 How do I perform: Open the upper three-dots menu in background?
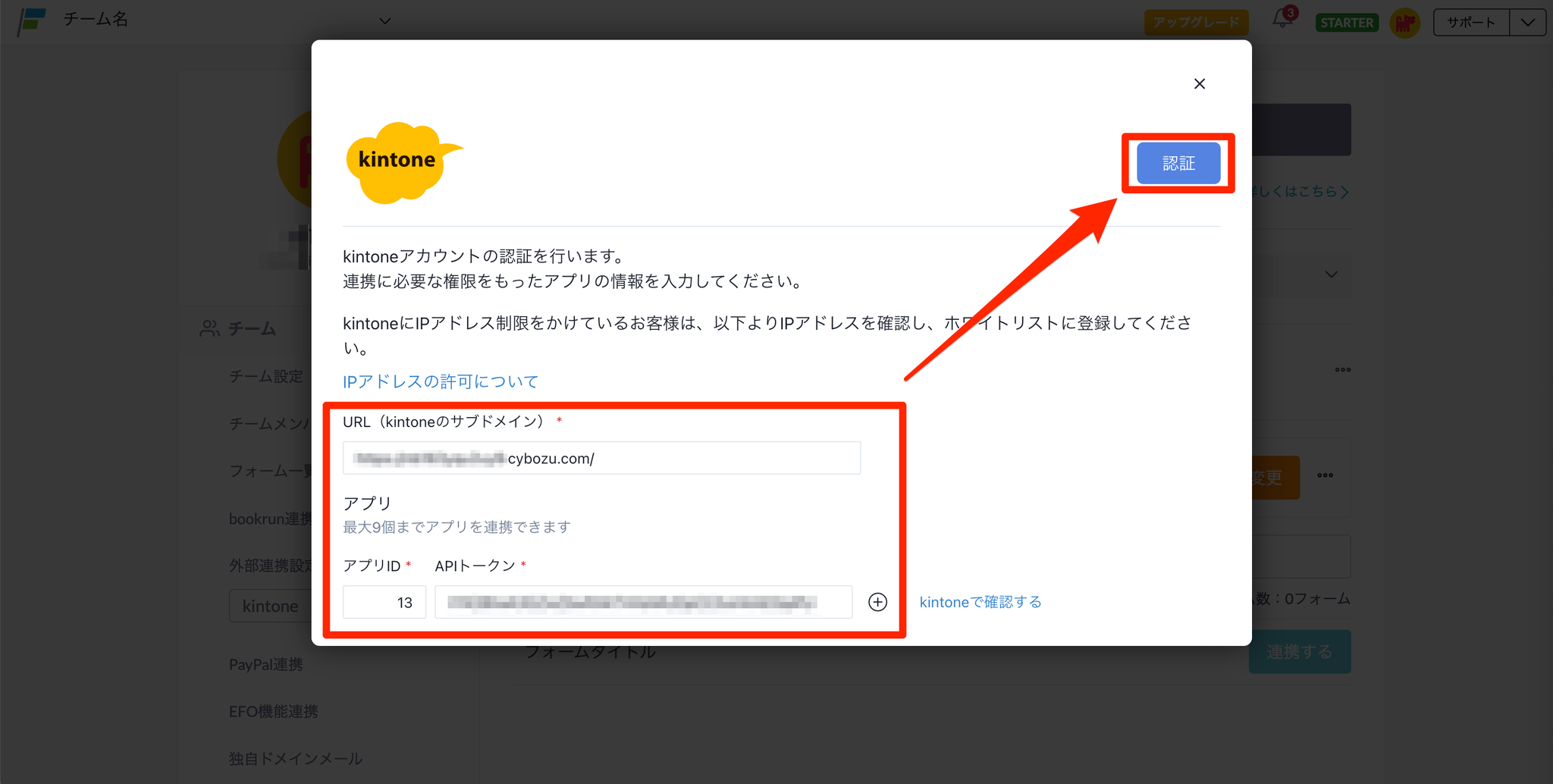[1343, 370]
